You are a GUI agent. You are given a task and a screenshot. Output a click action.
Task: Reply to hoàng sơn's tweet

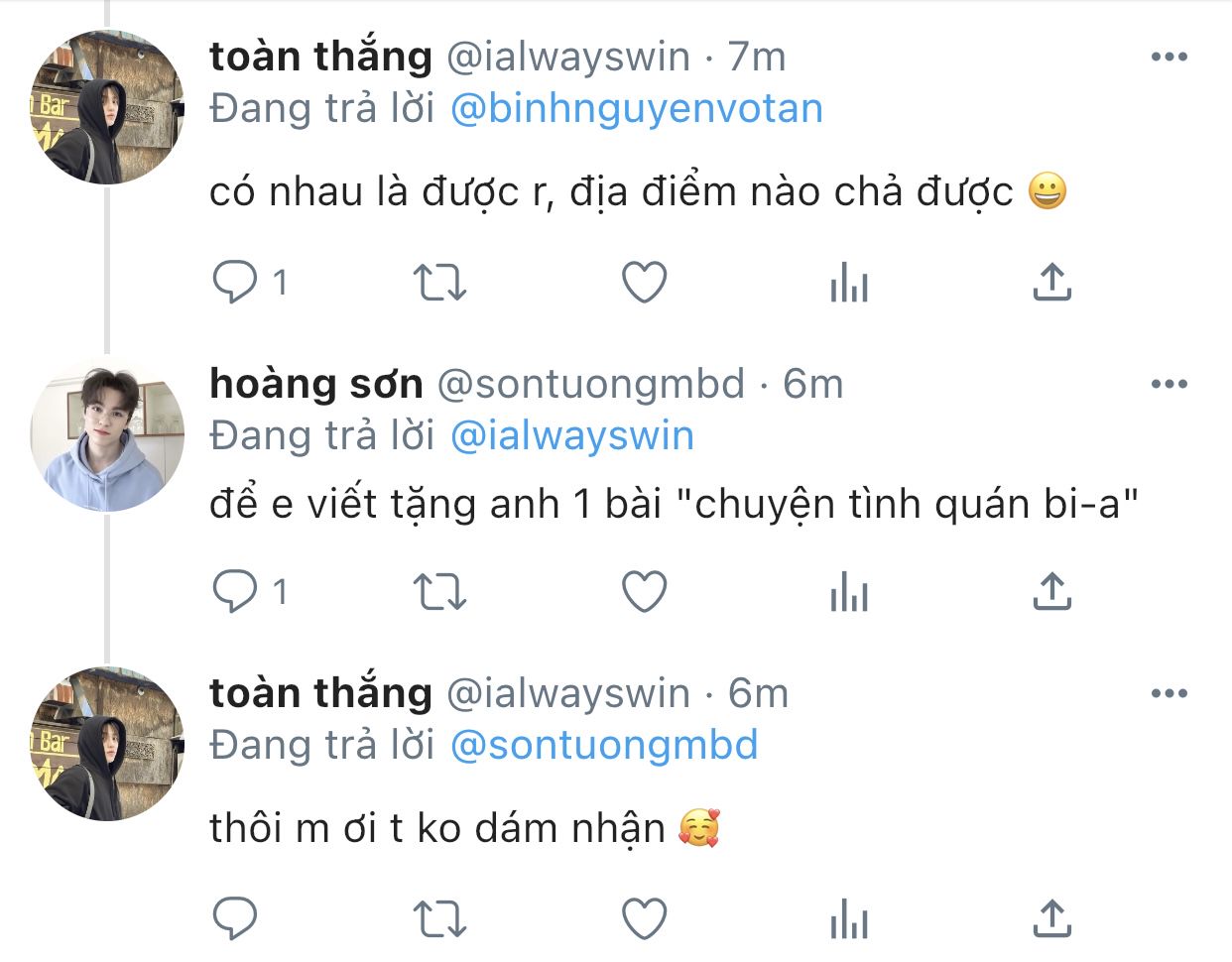(x=236, y=592)
